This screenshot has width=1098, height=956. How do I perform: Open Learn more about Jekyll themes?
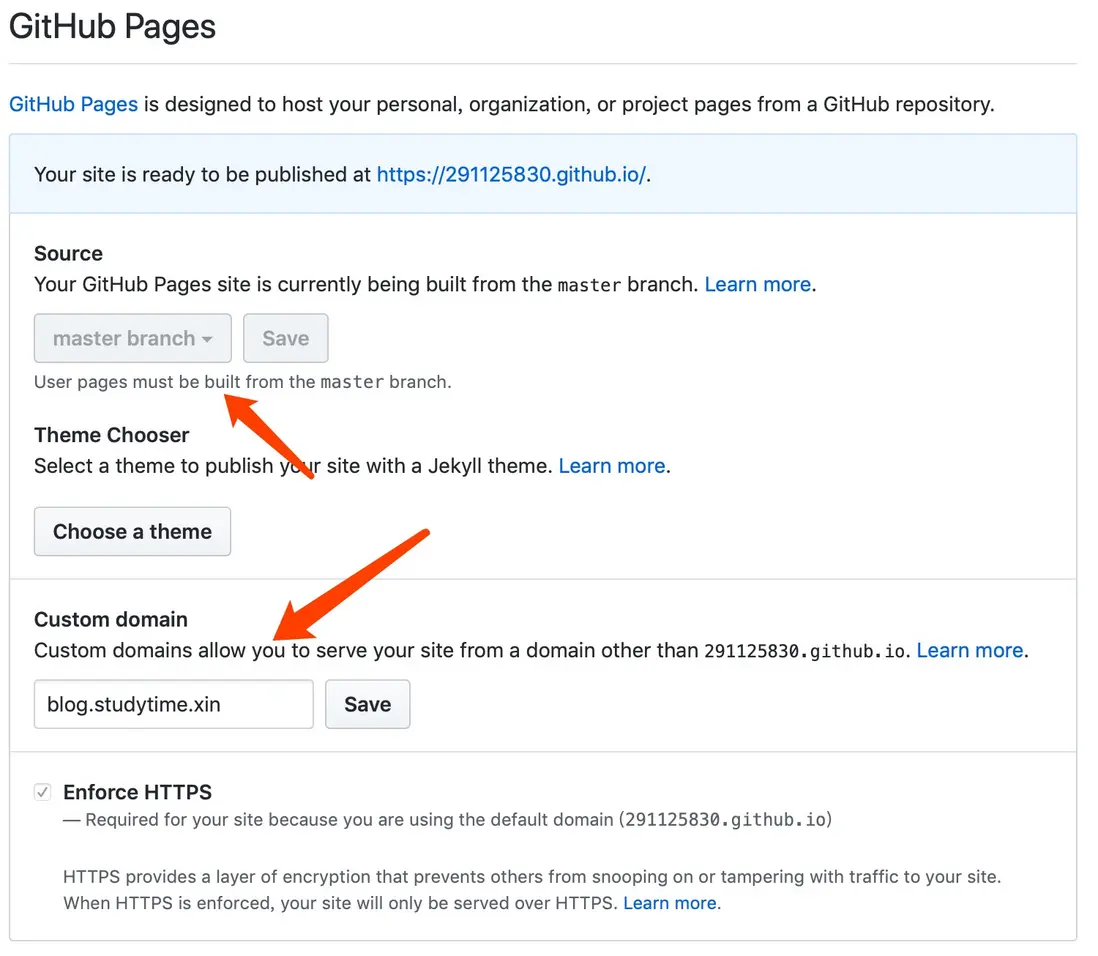coord(611,466)
